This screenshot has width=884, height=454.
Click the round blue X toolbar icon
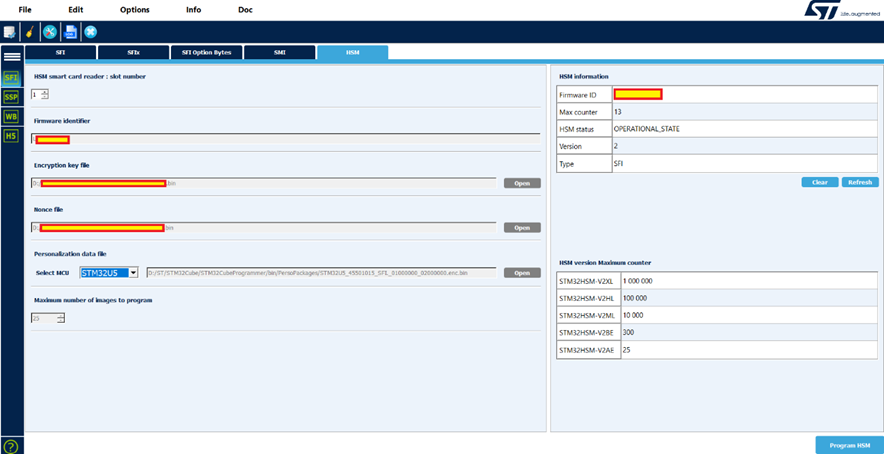tap(90, 32)
